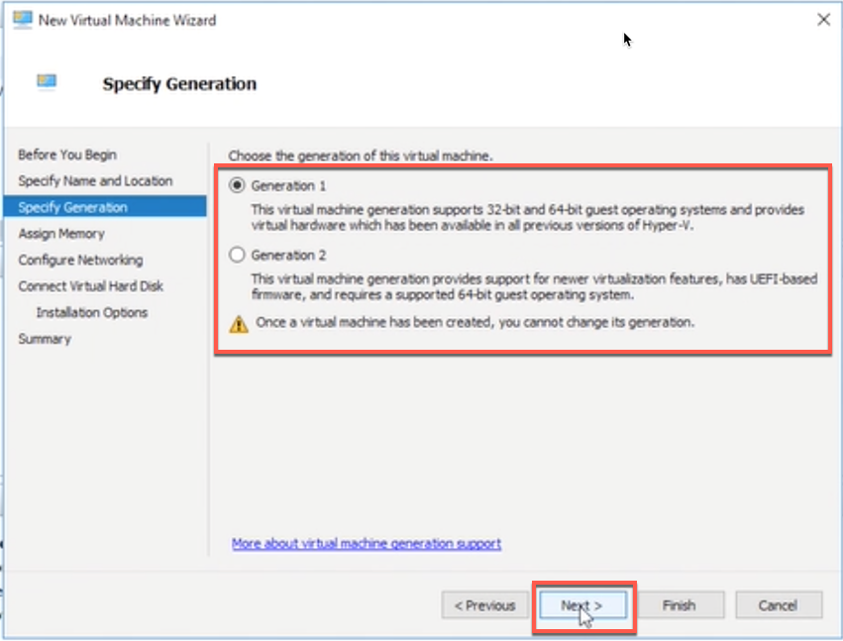Open Configure Networking step
This screenshot has height=641, width=843.
[x=81, y=260]
